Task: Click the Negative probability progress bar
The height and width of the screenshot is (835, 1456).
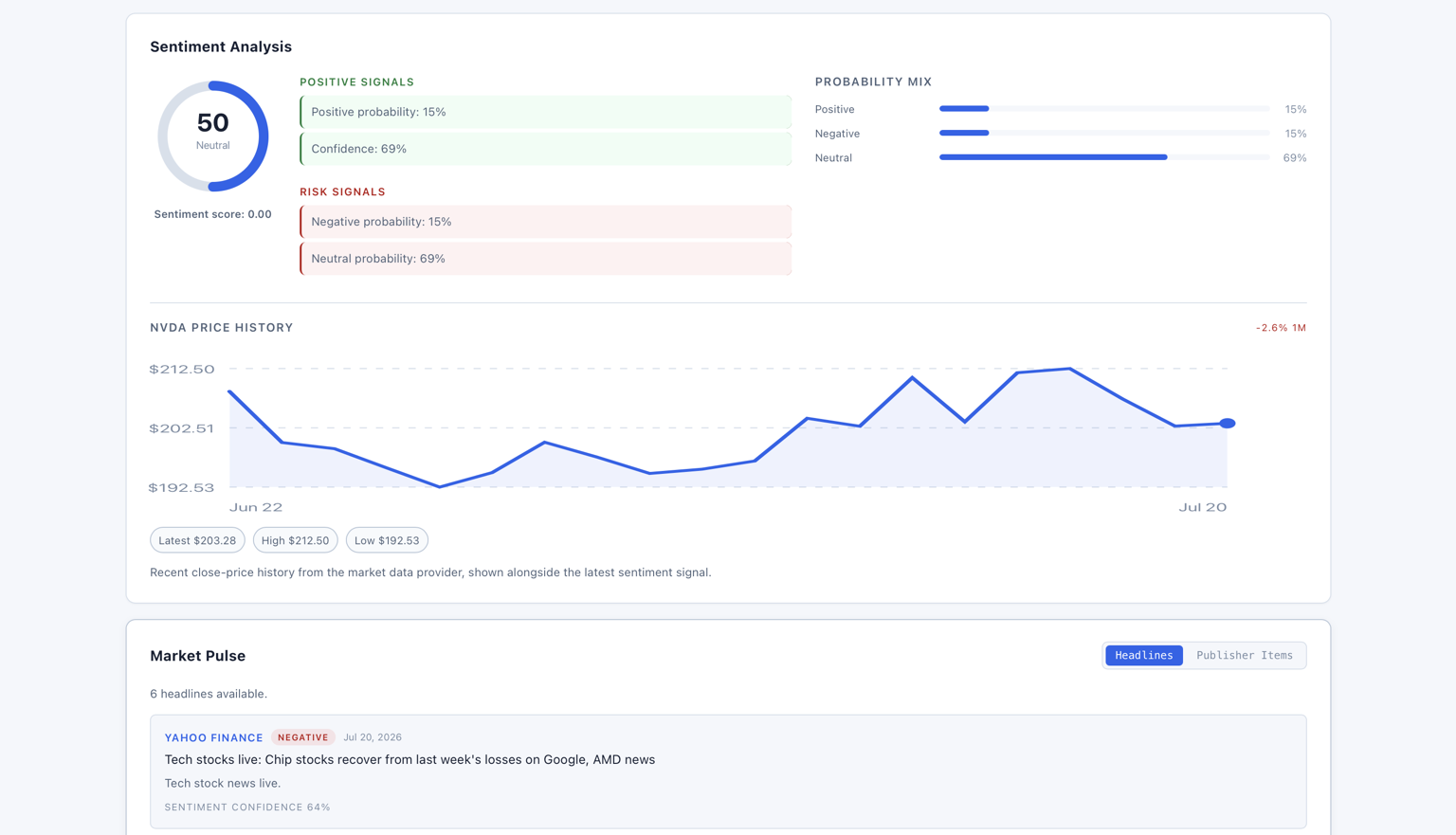Action: pos(1104,134)
